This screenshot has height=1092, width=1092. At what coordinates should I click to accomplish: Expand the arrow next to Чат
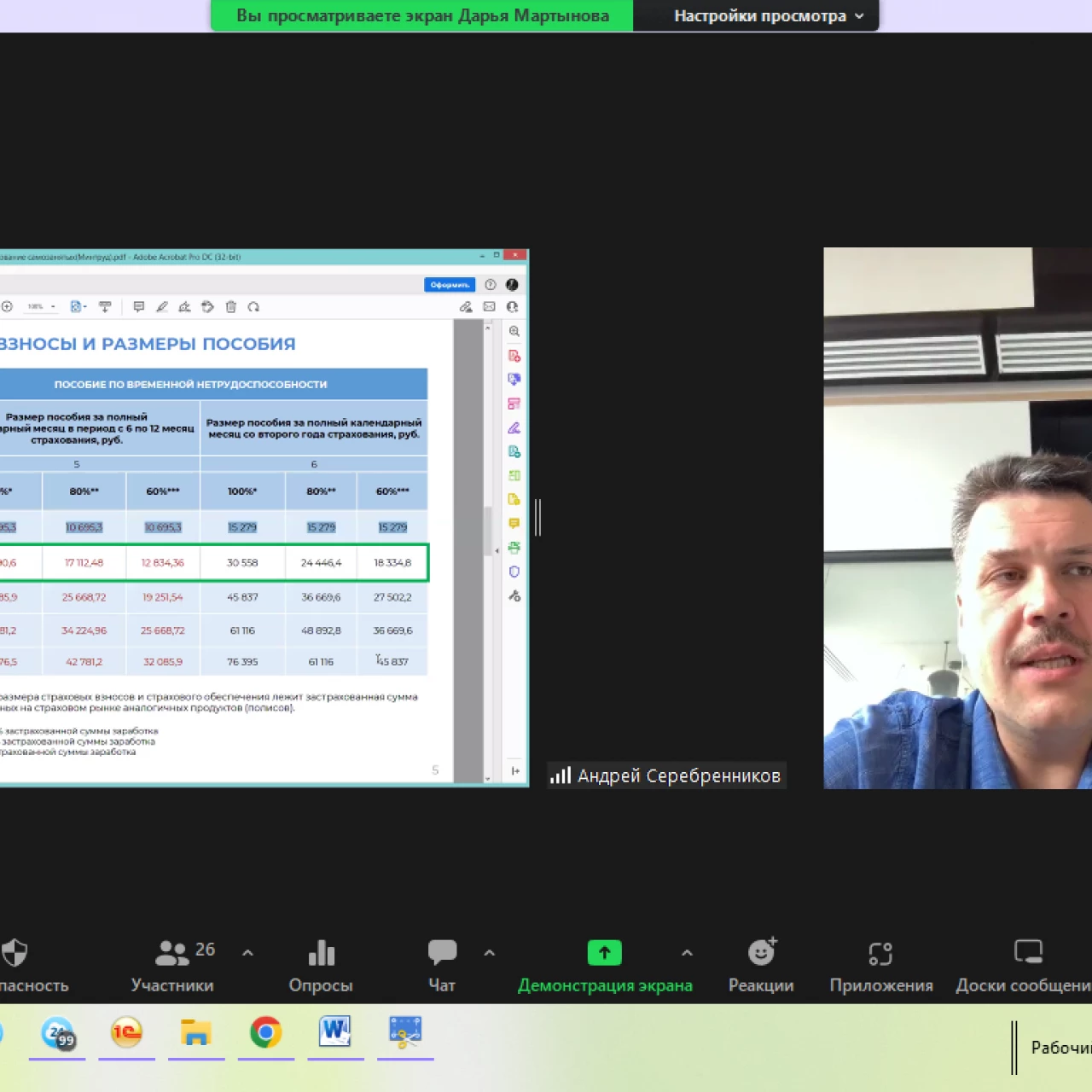click(490, 952)
